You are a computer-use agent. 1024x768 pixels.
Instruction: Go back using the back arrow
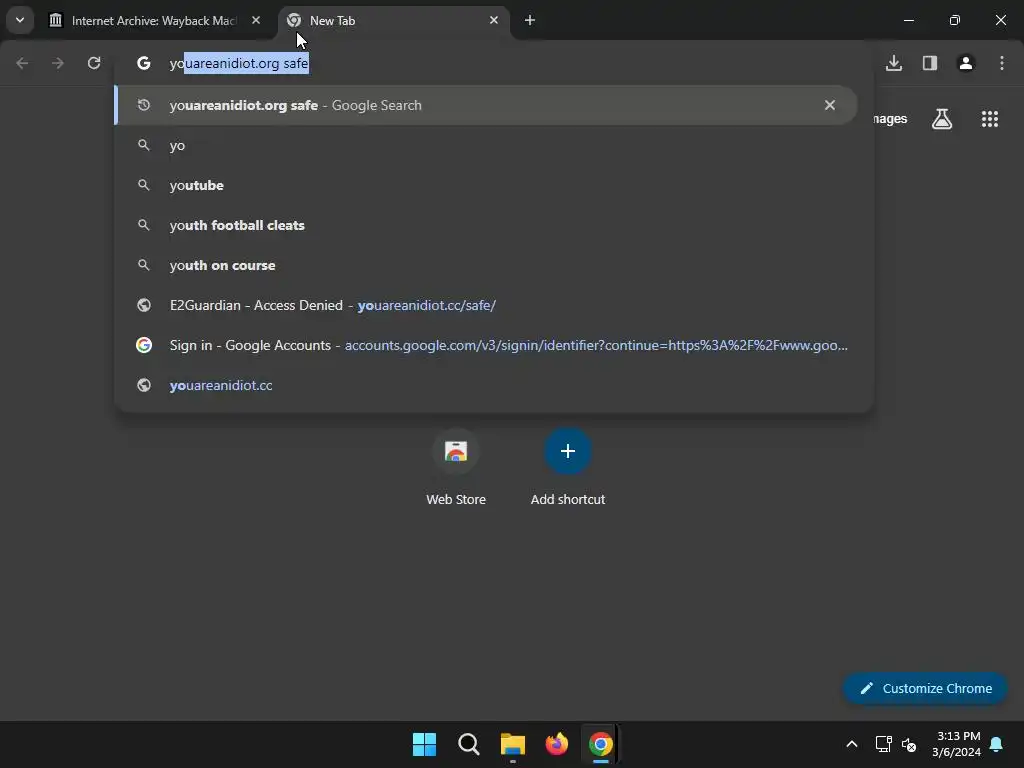pyautogui.click(x=22, y=63)
